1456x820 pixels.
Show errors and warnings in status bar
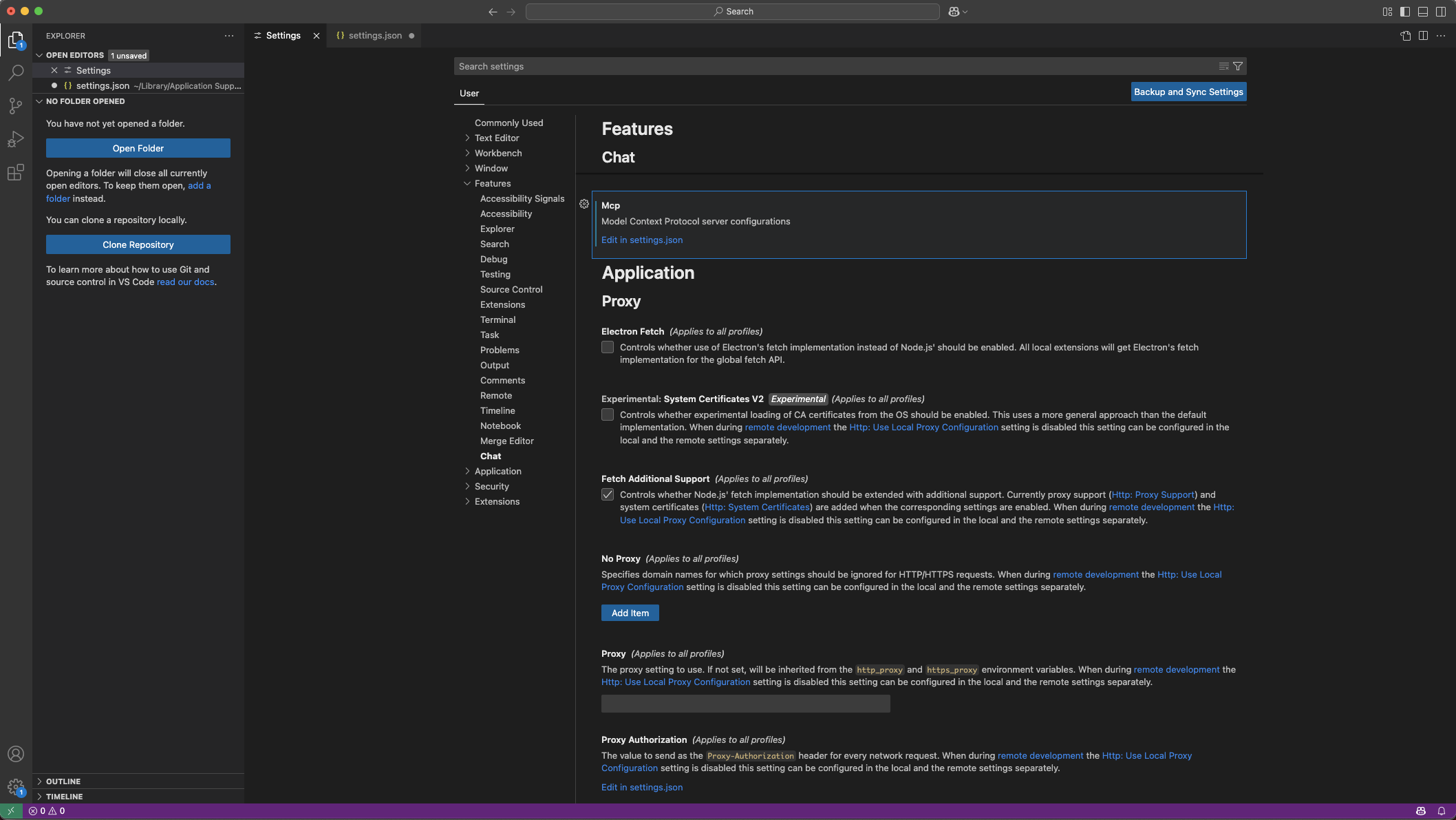pos(47,811)
